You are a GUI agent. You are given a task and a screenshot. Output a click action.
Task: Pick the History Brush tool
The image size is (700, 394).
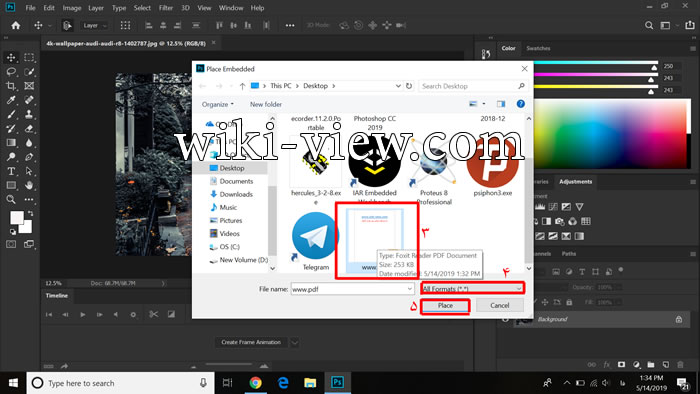11,129
